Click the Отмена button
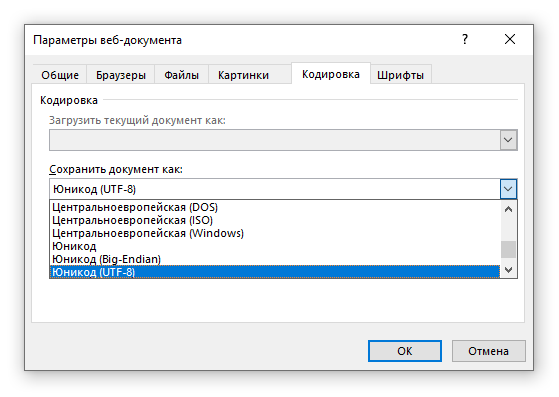This screenshot has width=559, height=397. pos(488,351)
